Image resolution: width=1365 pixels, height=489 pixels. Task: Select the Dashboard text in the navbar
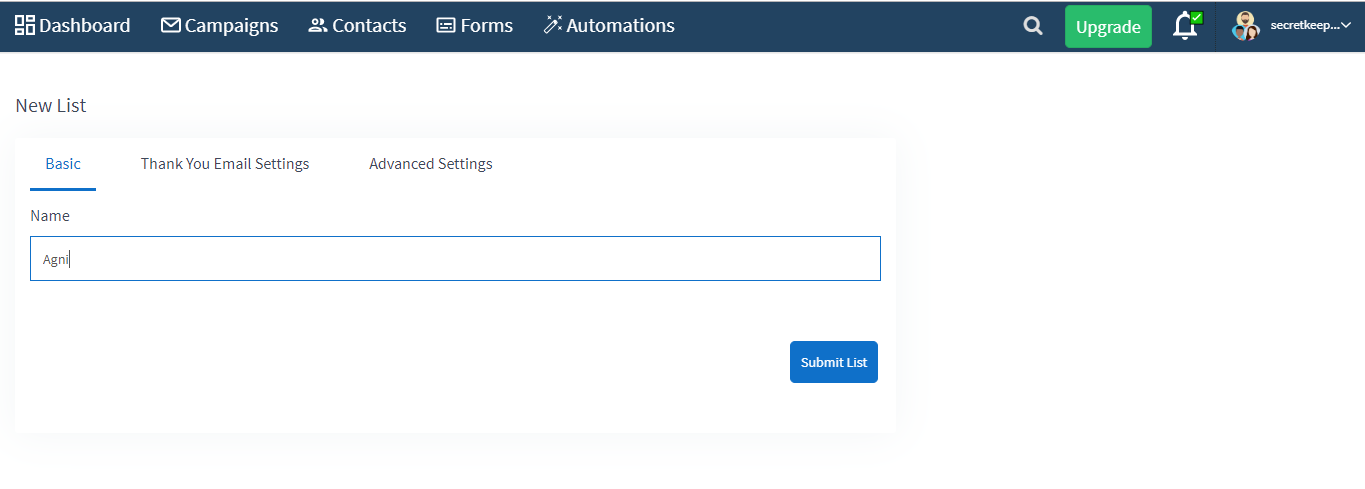pyautogui.click(x=85, y=25)
